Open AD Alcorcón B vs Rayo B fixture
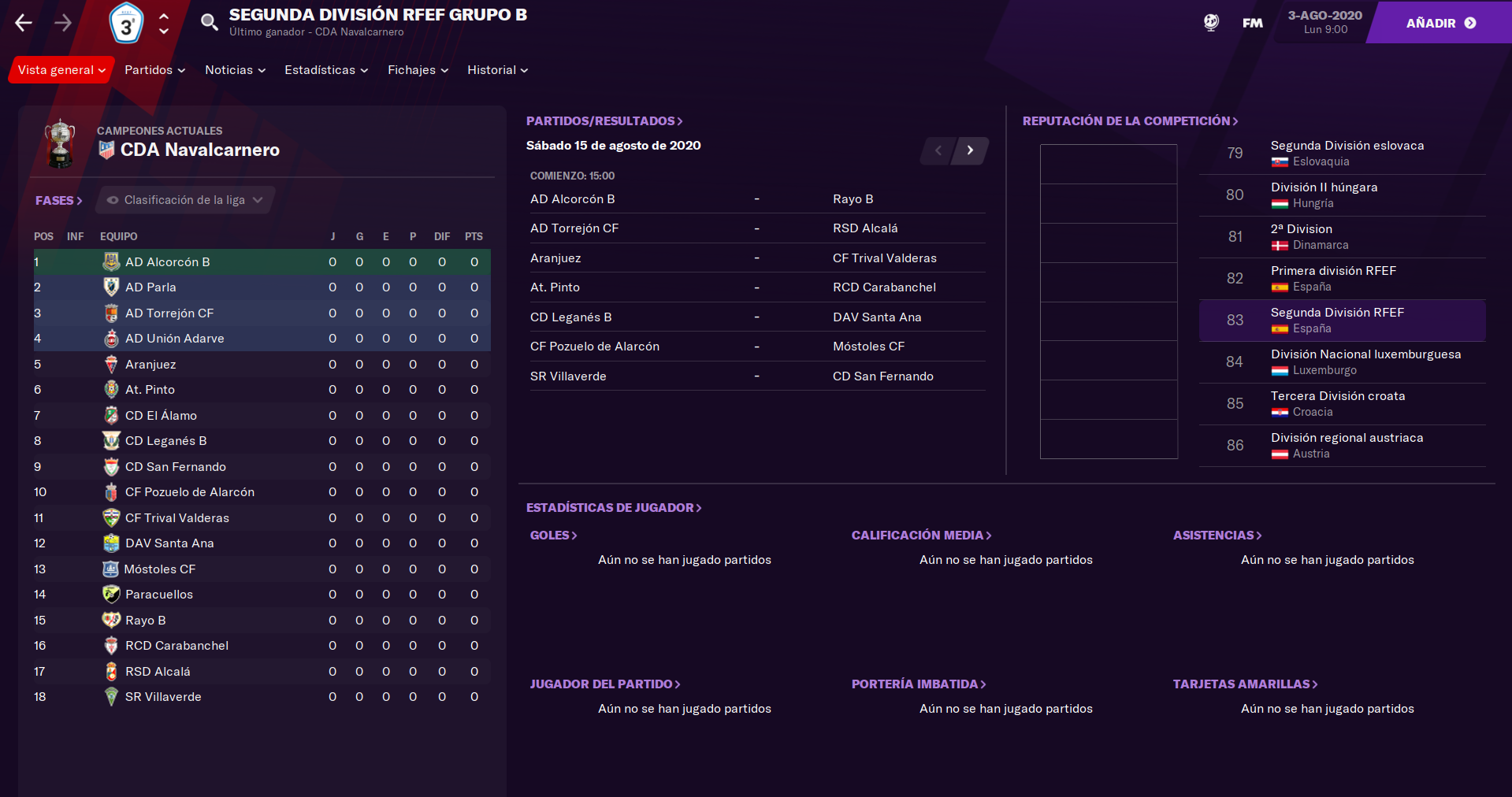The height and width of the screenshot is (797, 1512). pos(757,199)
